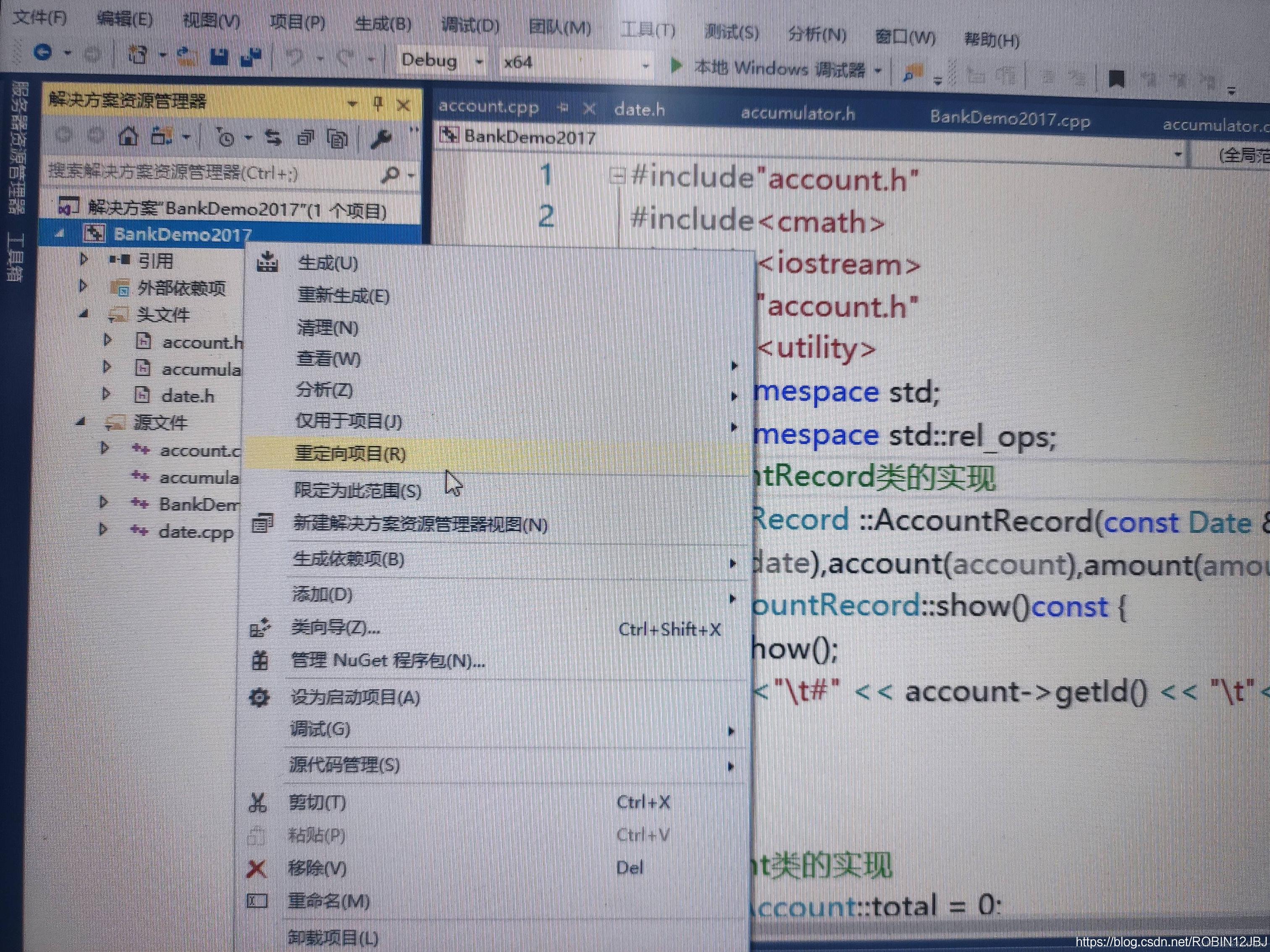
Task: Open the x64 platform dropdown
Action: pyautogui.click(x=645, y=66)
